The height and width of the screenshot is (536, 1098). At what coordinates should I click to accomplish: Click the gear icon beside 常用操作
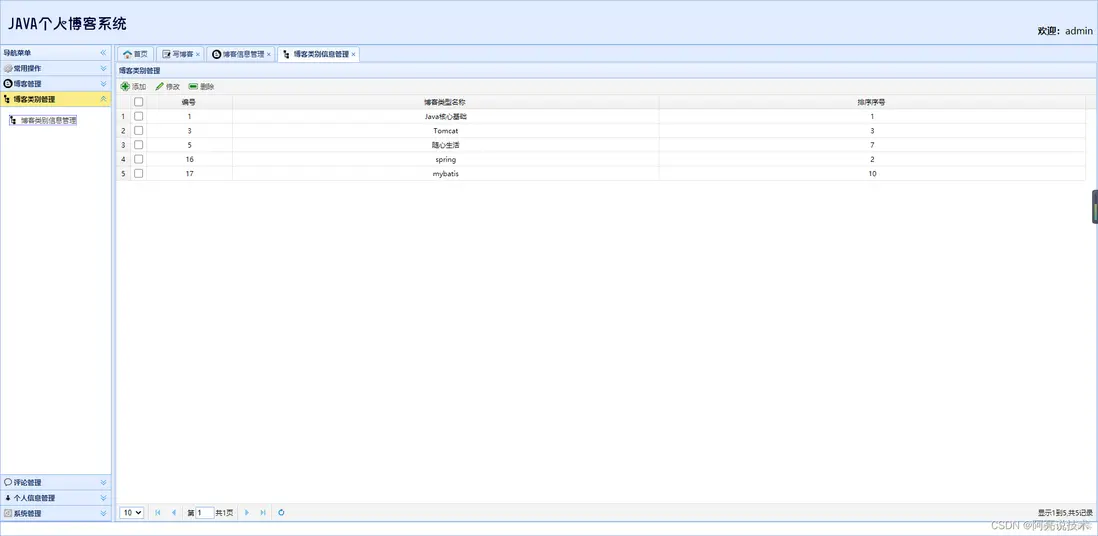coord(8,69)
